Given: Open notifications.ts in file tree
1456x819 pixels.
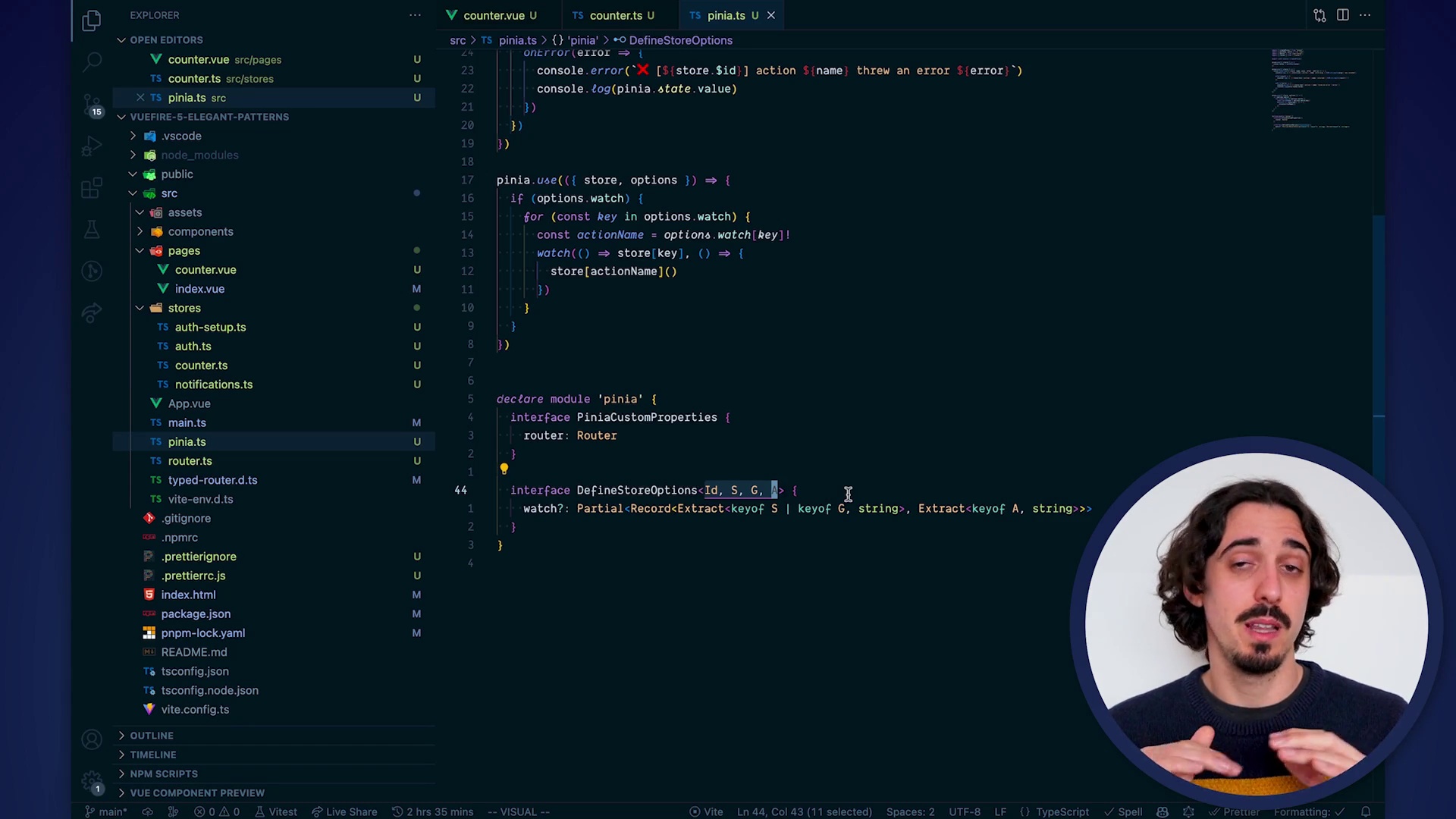Looking at the screenshot, I should tap(214, 384).
